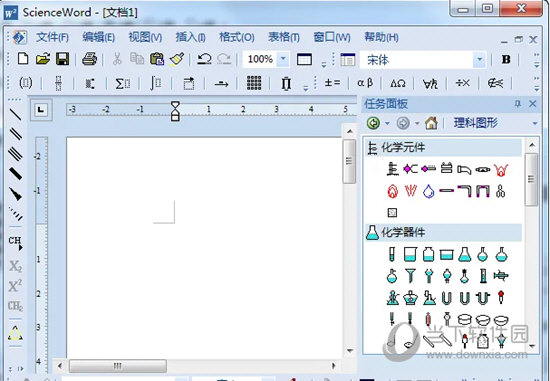The height and width of the screenshot is (381, 550).
Task: Open the 宋体 font dropdown
Action: (479, 60)
